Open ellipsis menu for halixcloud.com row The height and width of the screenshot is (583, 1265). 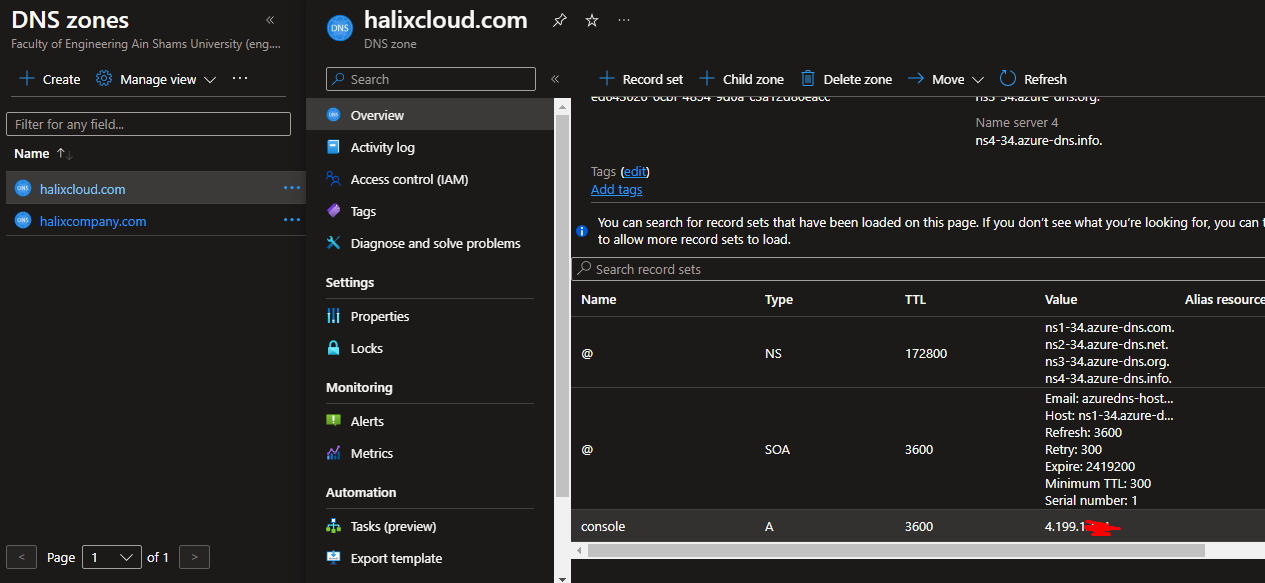tap(291, 188)
